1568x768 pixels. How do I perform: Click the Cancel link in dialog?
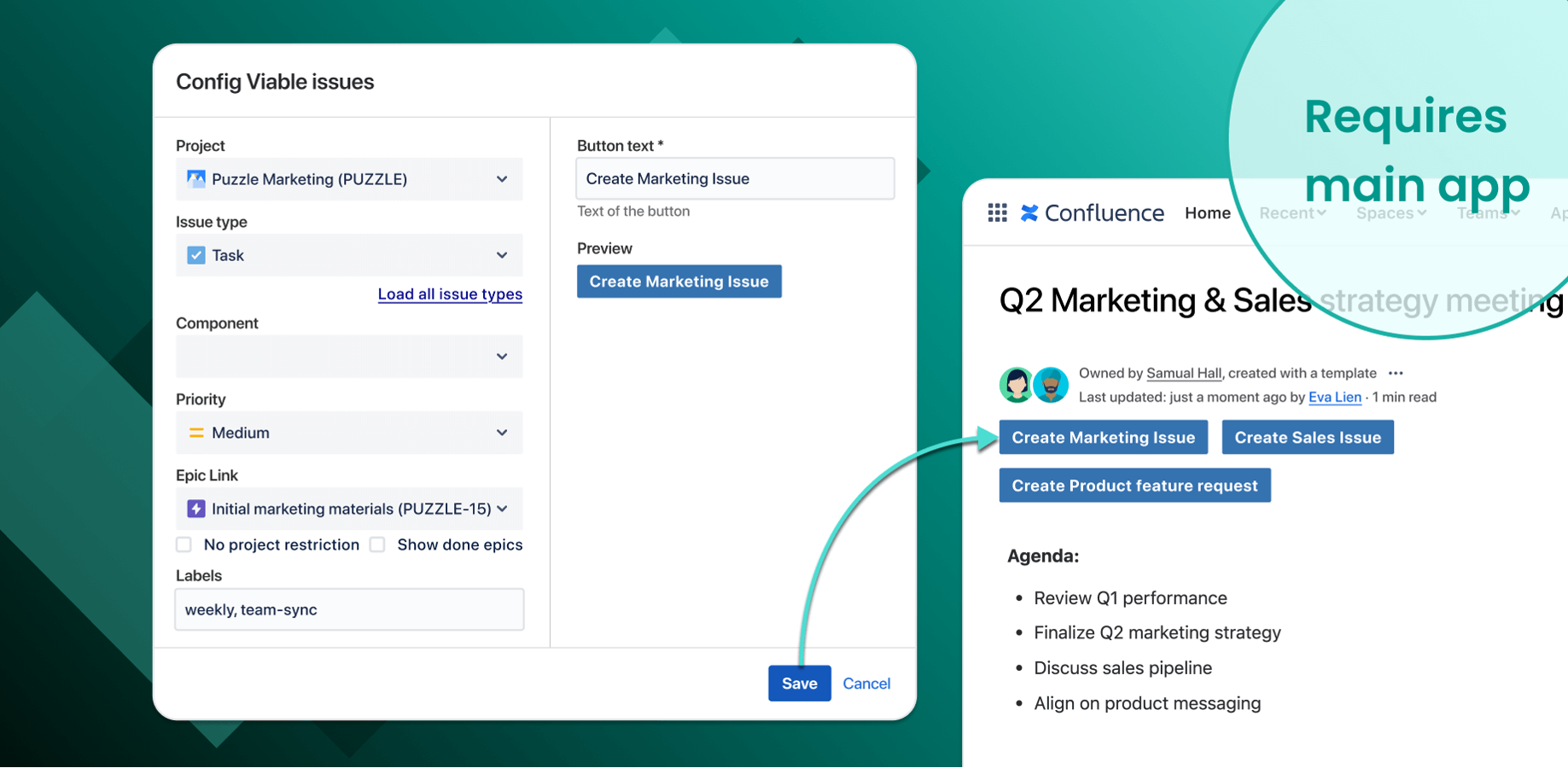coord(866,684)
